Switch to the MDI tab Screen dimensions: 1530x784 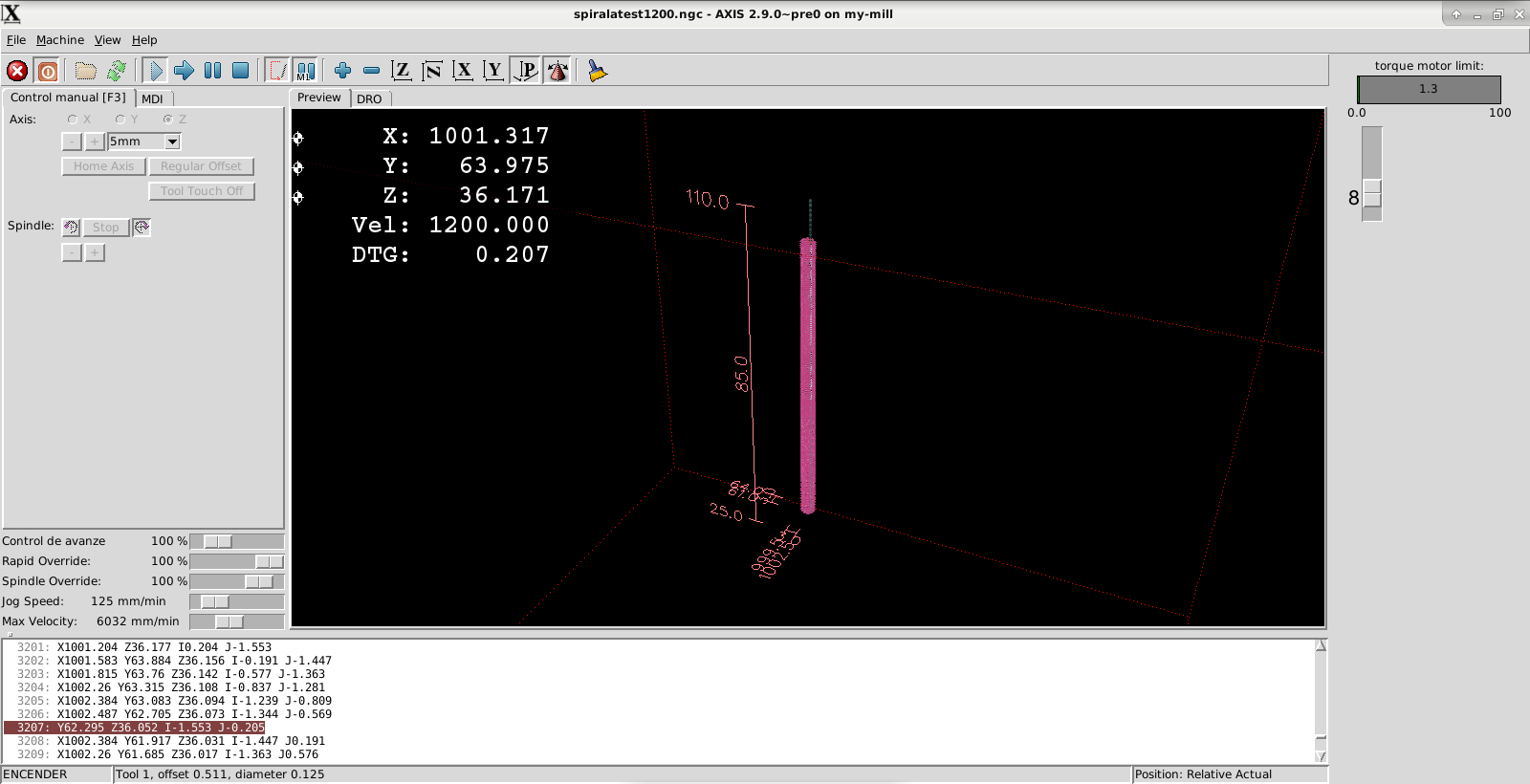[153, 99]
